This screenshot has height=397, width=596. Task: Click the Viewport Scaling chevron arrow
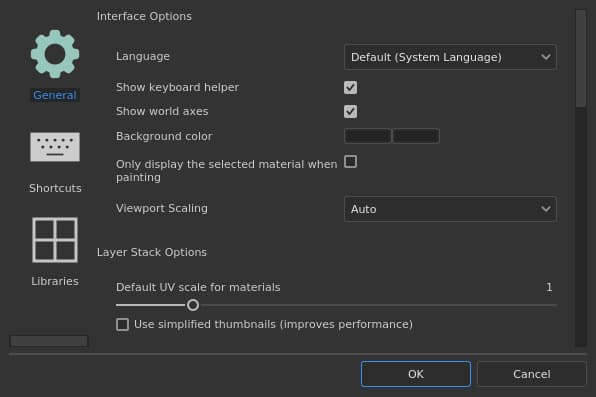pyautogui.click(x=545, y=209)
